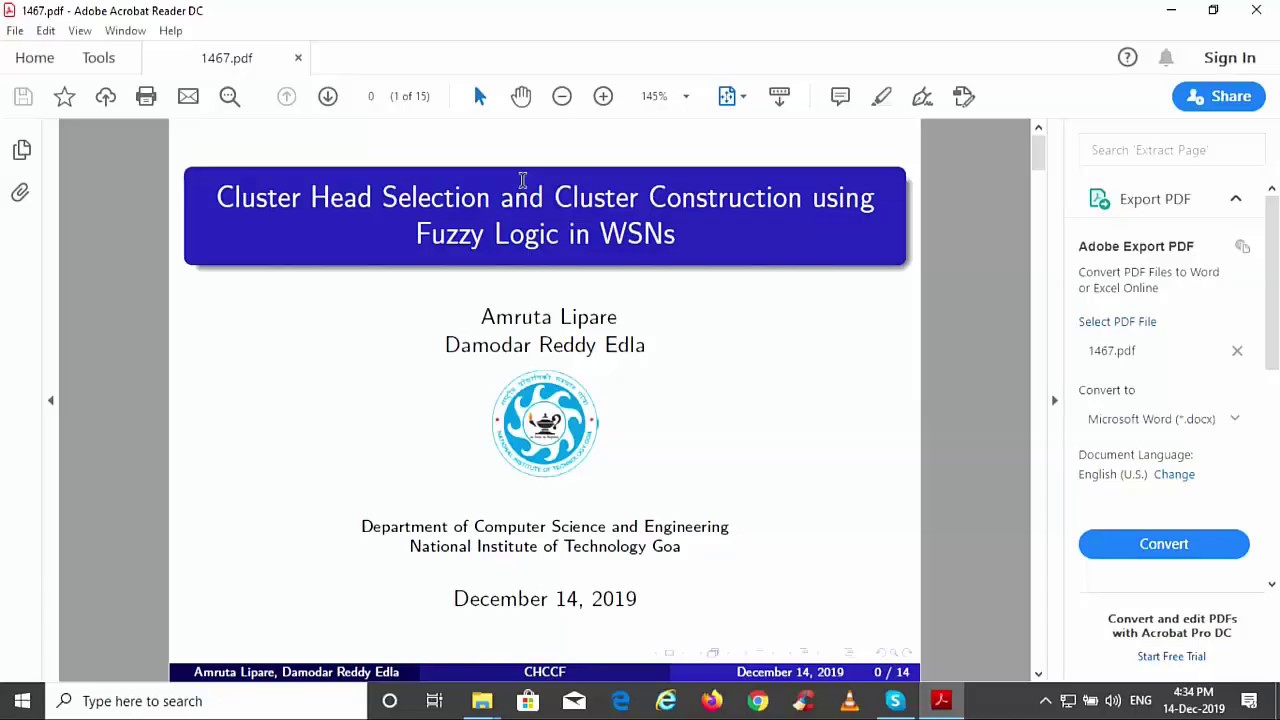This screenshot has width=1280, height=720.
Task: Click the Save file icon
Action: [23, 96]
